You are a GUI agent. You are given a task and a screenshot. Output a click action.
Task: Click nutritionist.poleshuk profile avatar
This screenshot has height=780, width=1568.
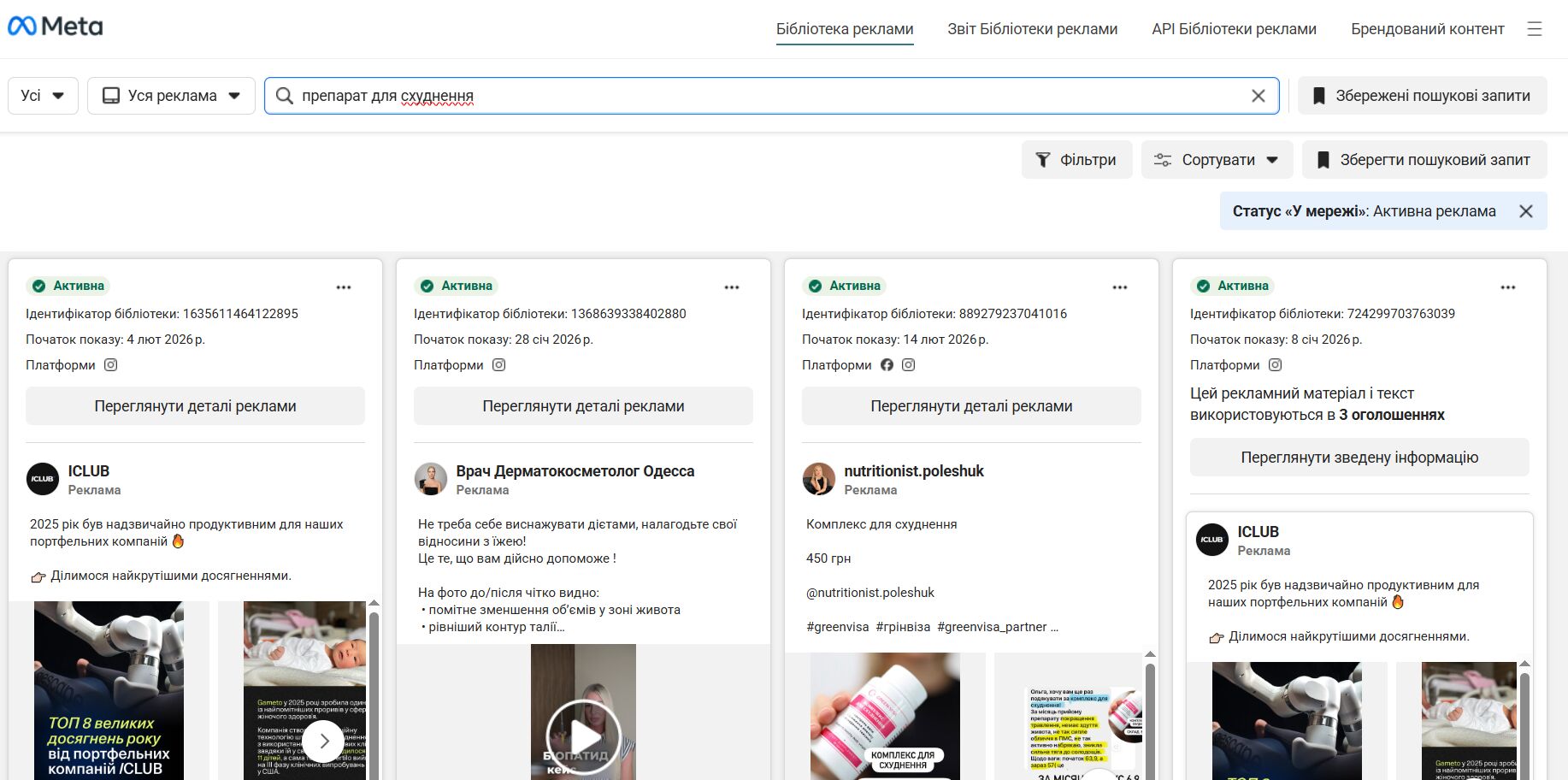[819, 479]
